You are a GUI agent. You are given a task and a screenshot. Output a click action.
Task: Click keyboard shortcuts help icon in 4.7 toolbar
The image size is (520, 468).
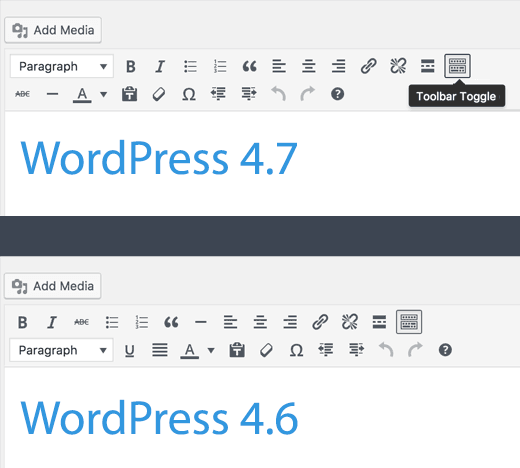(x=337, y=94)
